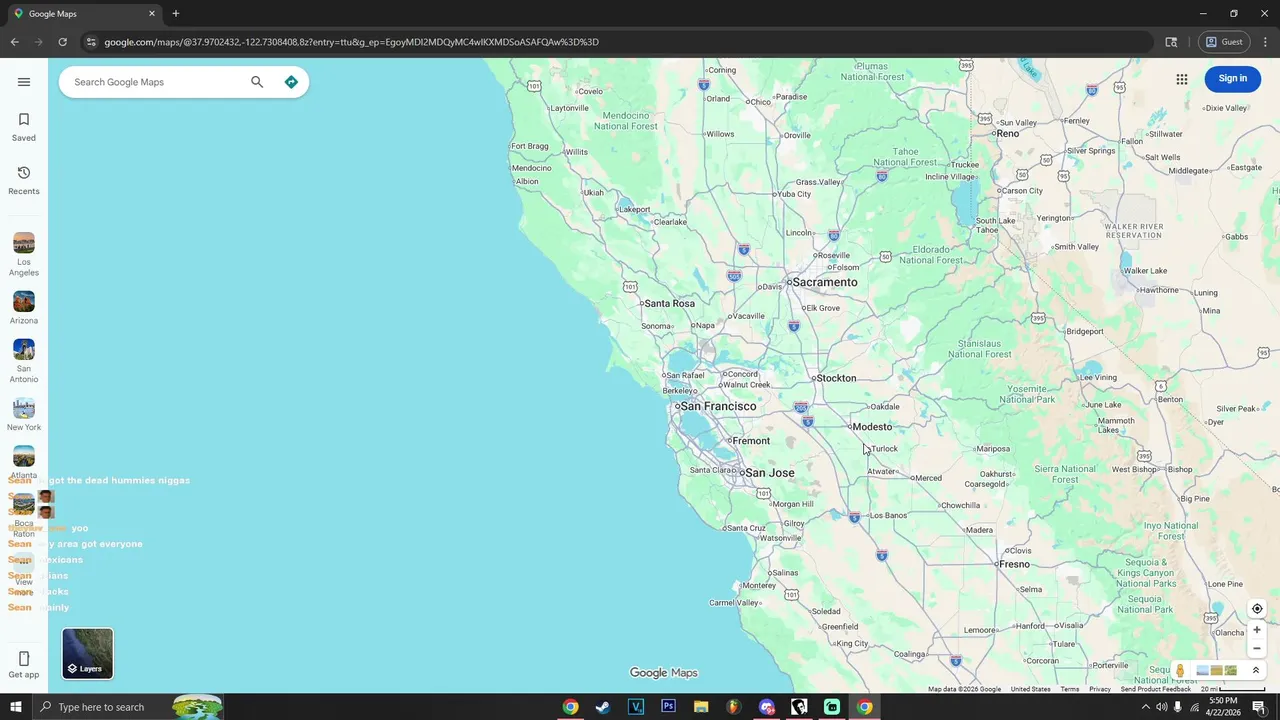Viewport: 1280px width, 720px height.
Task: Click the Monterey city label
Action: click(758, 585)
